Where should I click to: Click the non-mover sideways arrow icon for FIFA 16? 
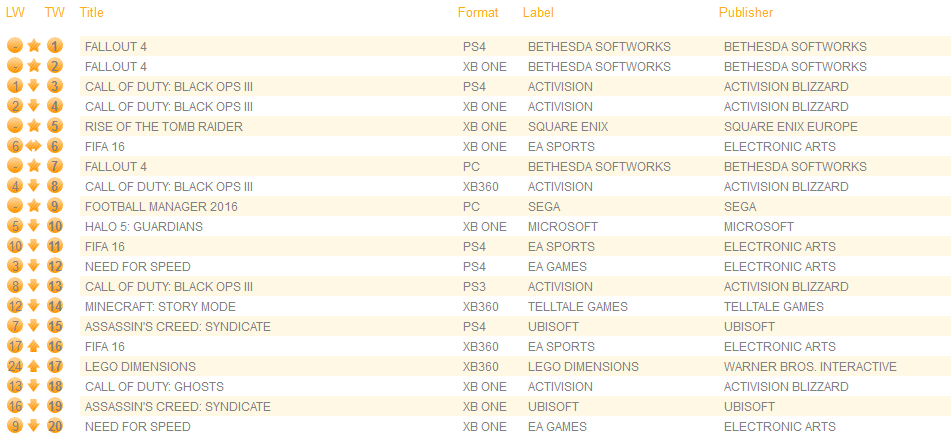(34, 146)
